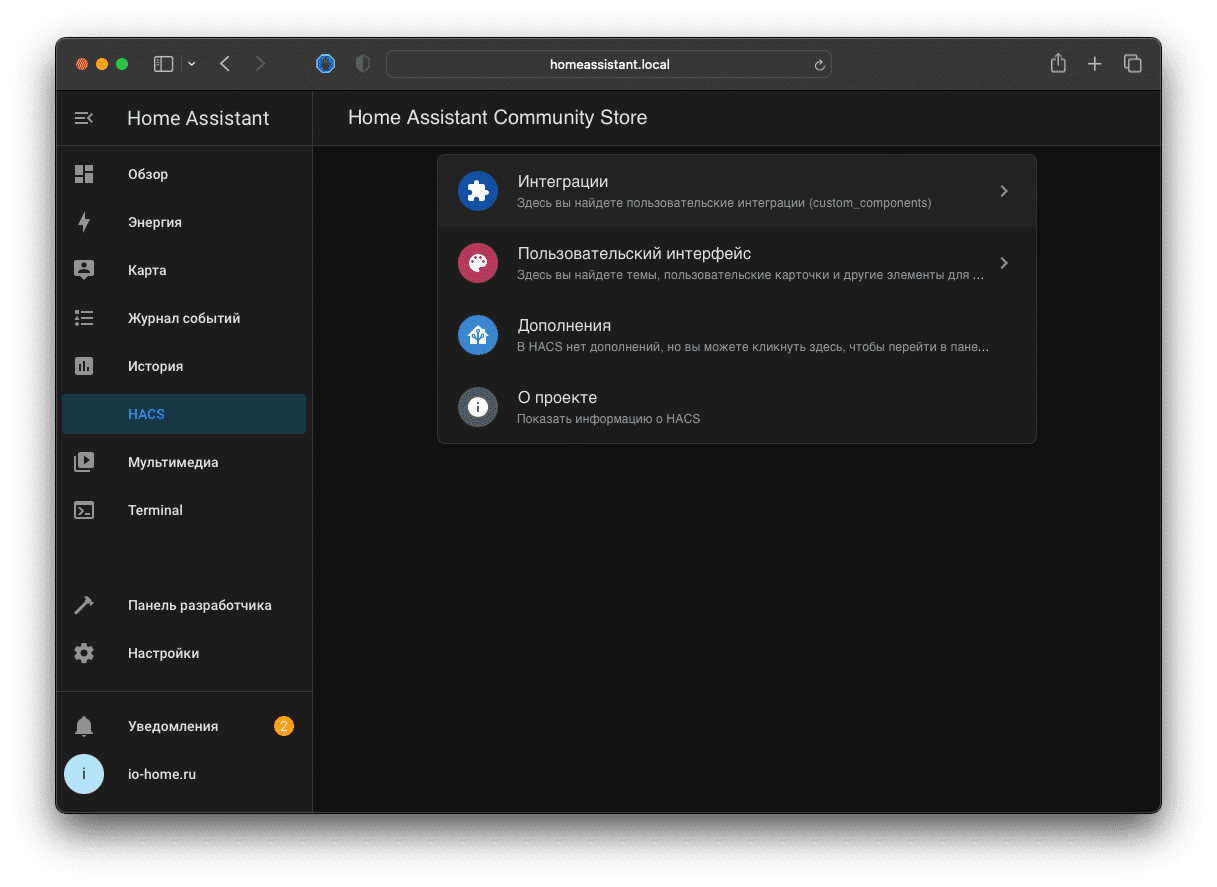Select HACS in the sidebar
Viewport: 1217px width, 887px height.
coord(184,414)
